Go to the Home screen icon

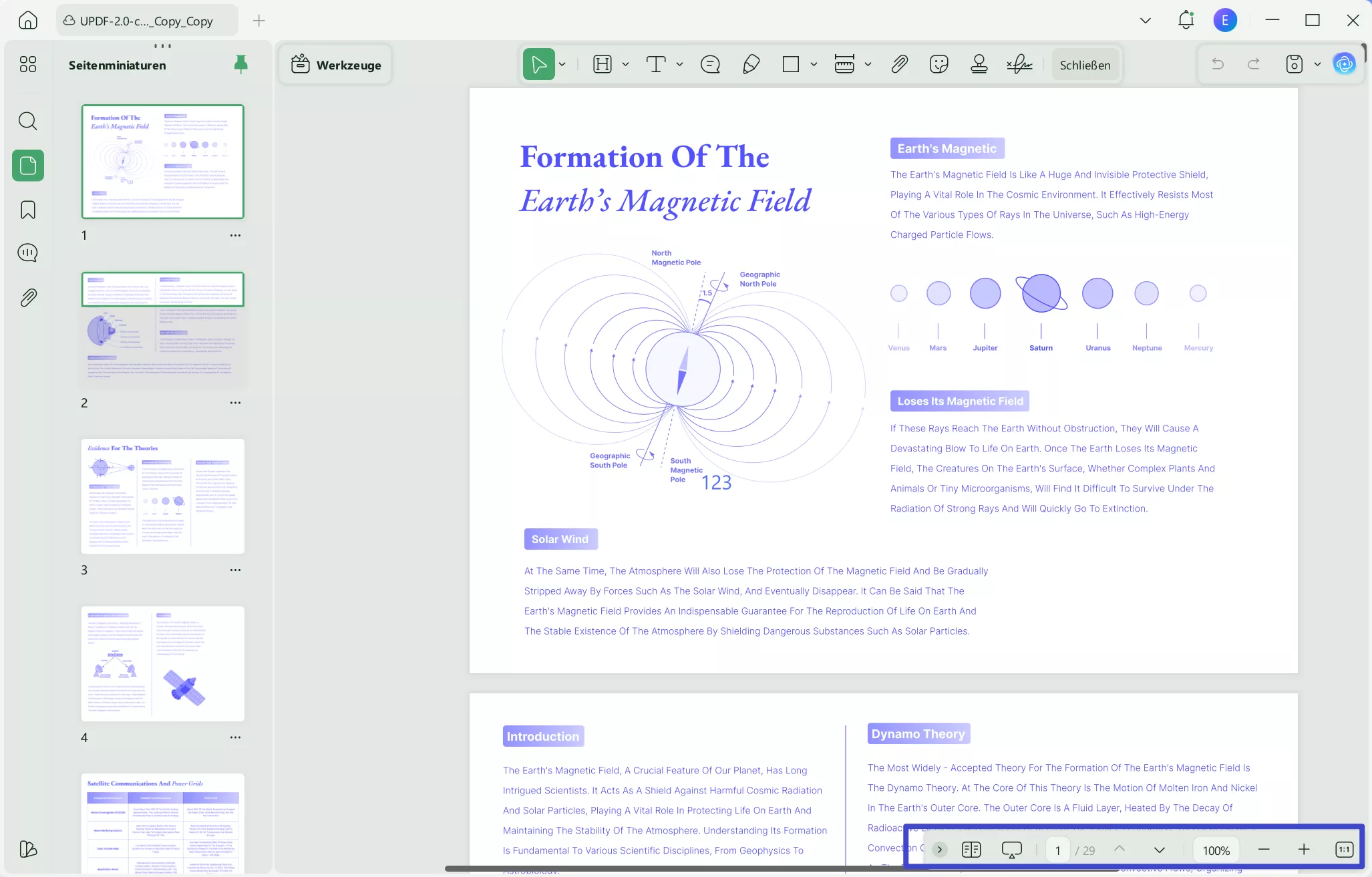coord(27,20)
